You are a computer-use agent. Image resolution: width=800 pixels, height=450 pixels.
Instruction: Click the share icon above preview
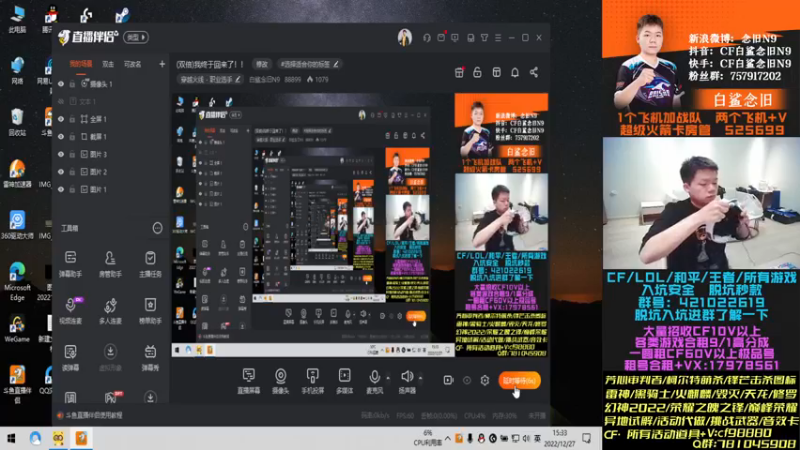click(x=534, y=72)
